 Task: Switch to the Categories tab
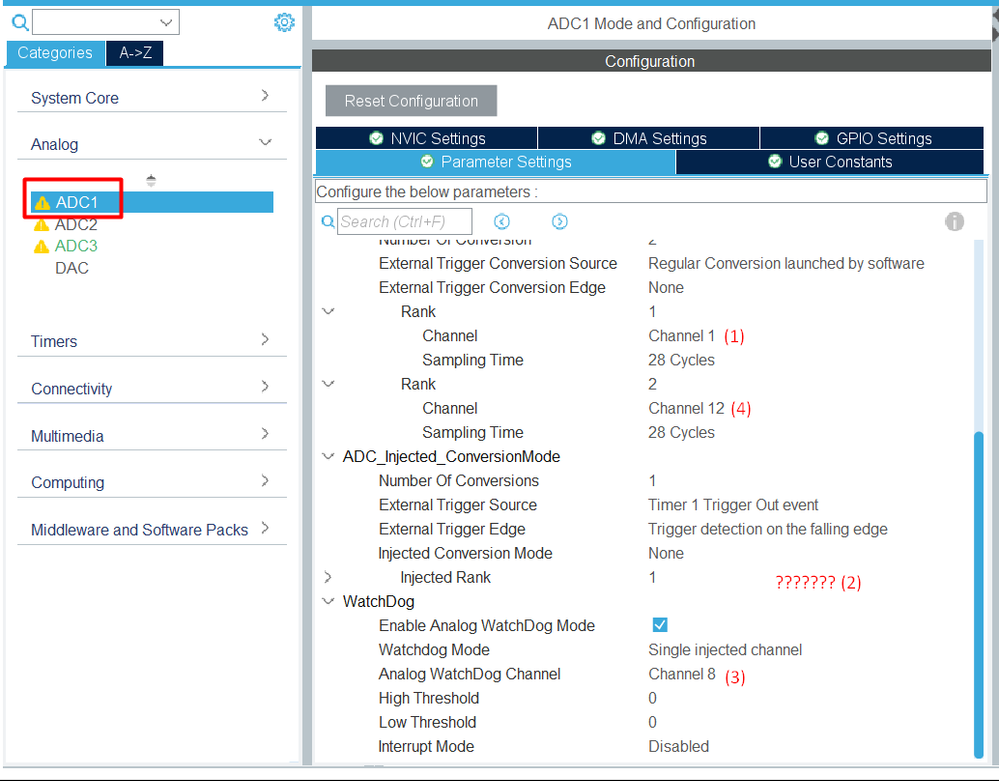(x=55, y=53)
